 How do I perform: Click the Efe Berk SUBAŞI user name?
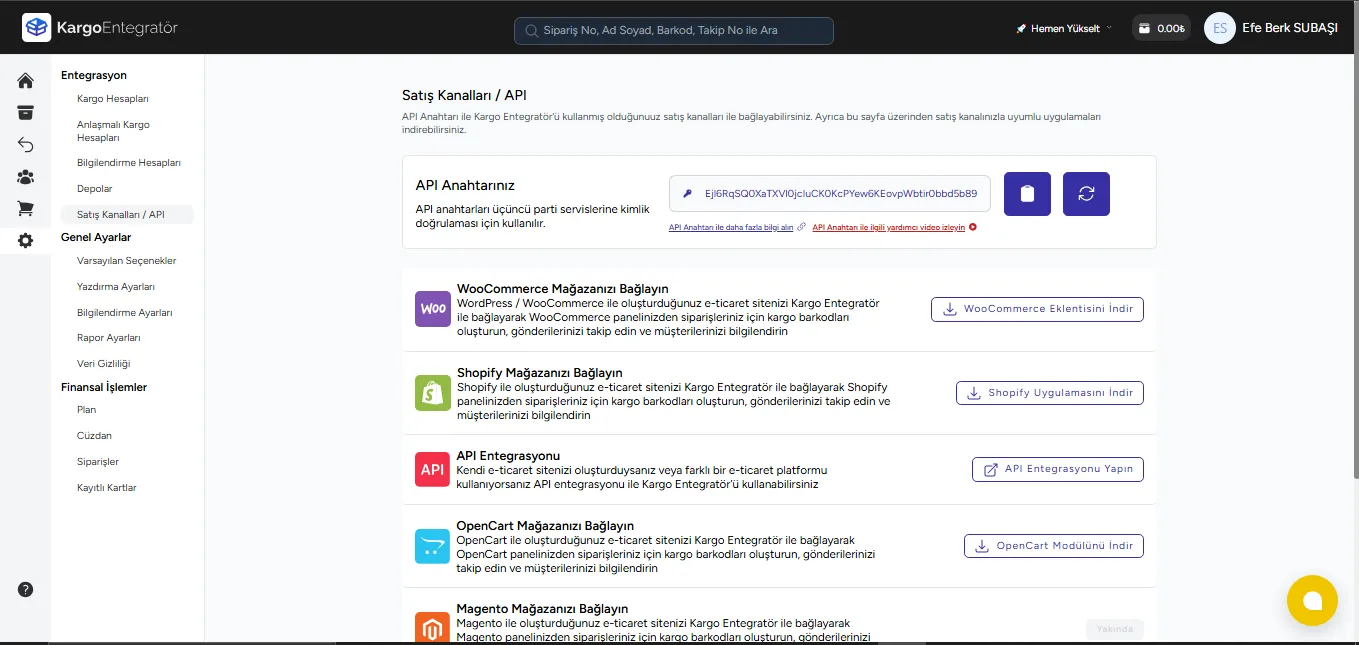click(x=1289, y=29)
